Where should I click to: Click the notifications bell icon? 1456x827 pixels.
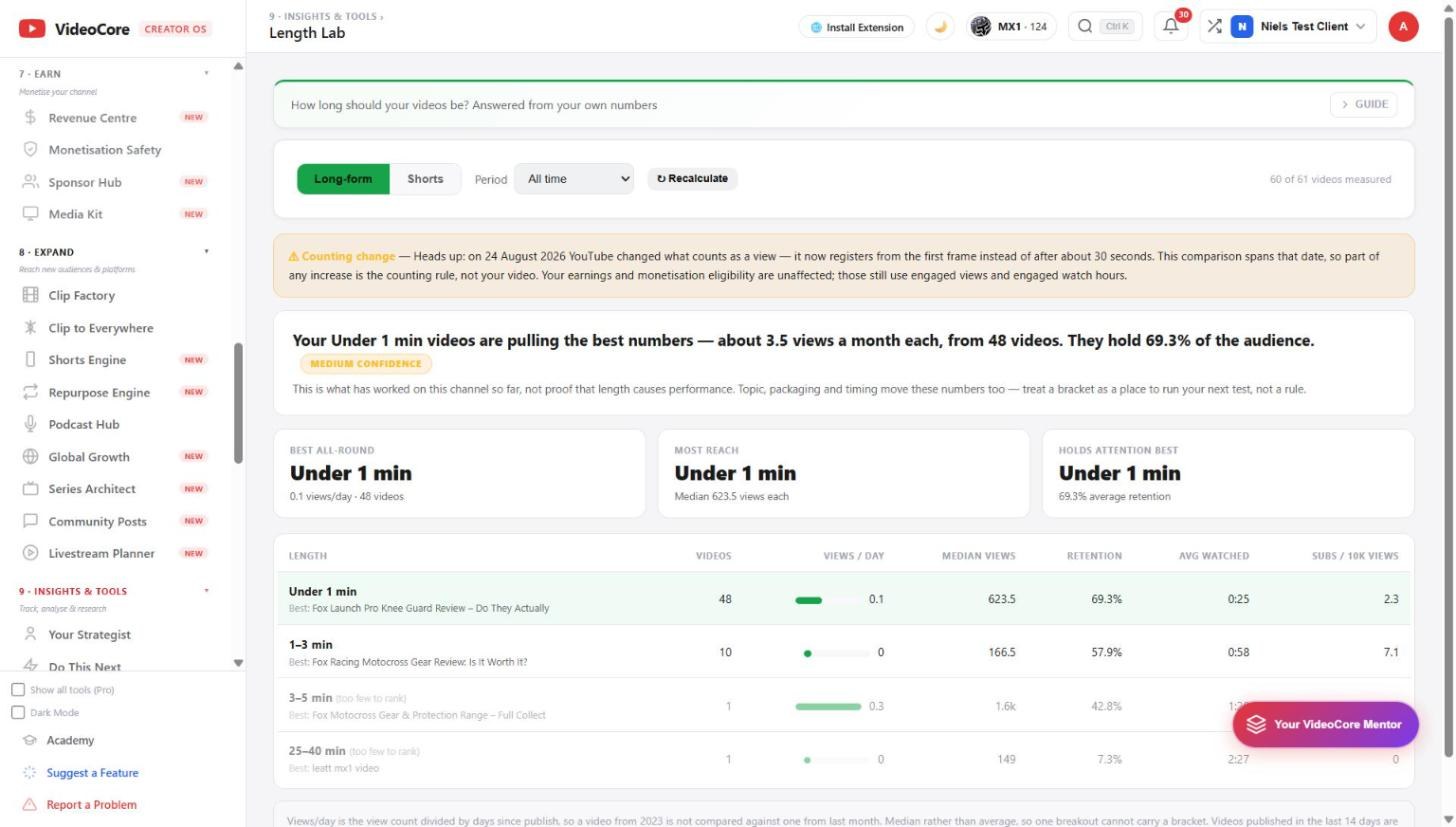click(x=1171, y=27)
